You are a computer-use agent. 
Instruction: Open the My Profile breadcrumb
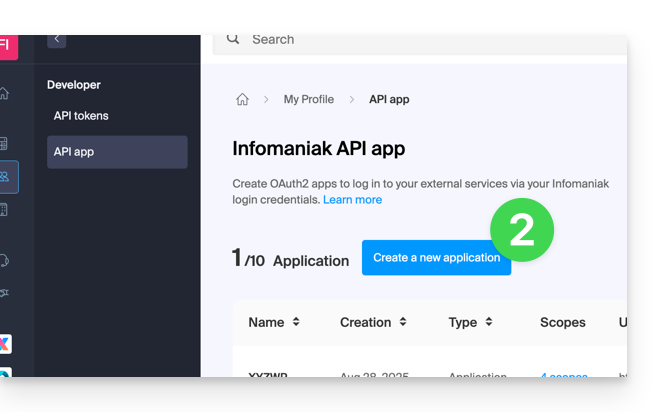click(309, 99)
